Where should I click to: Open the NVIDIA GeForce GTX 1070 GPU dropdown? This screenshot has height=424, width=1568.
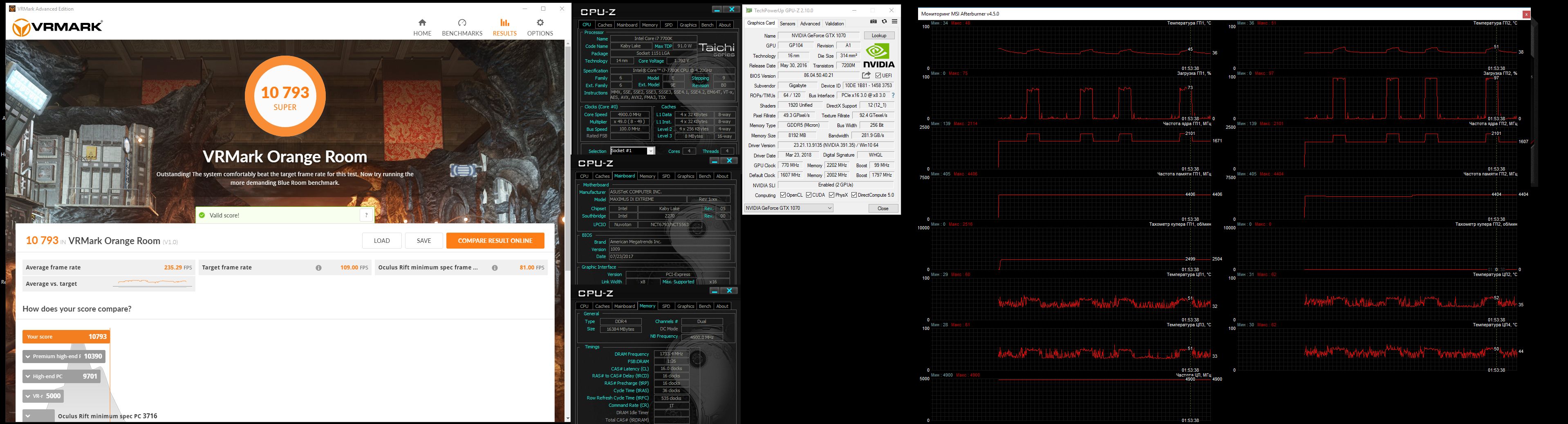[x=789, y=209]
